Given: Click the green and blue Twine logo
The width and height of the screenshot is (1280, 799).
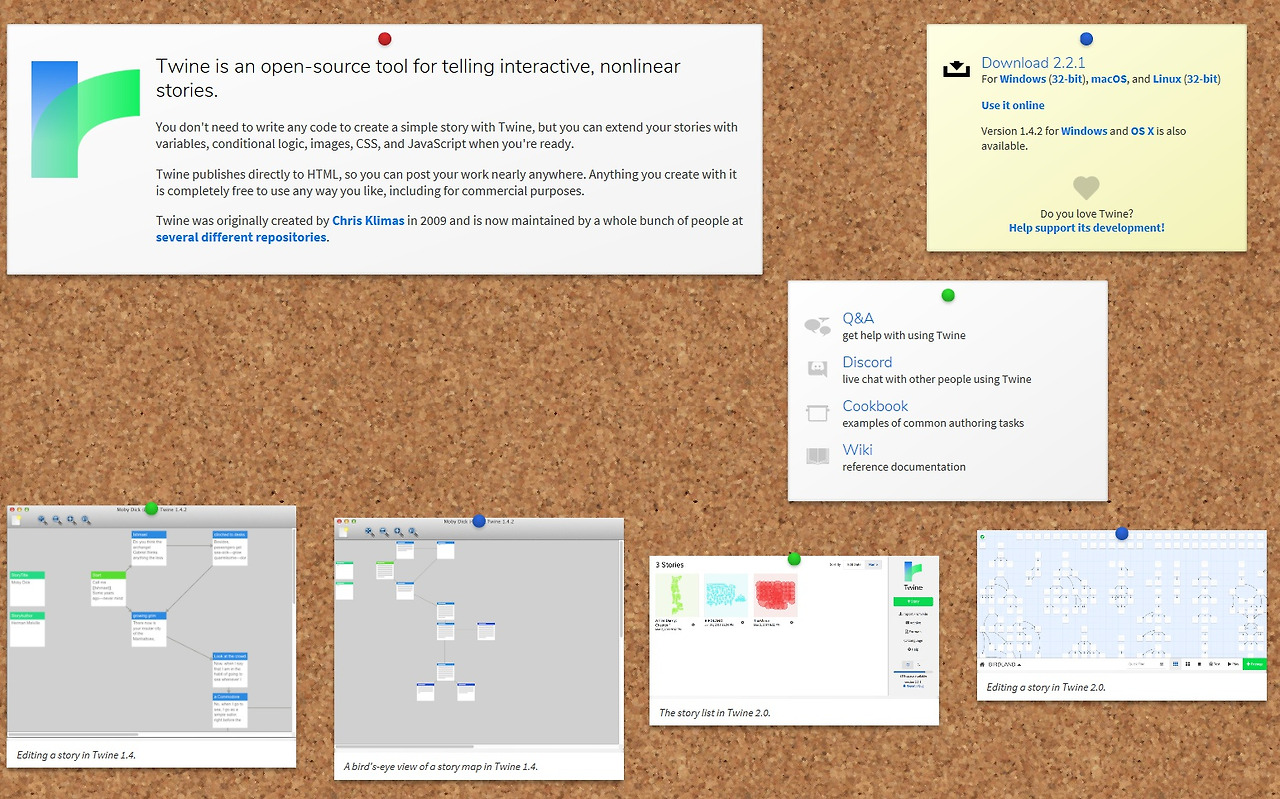Looking at the screenshot, I should click(86, 120).
